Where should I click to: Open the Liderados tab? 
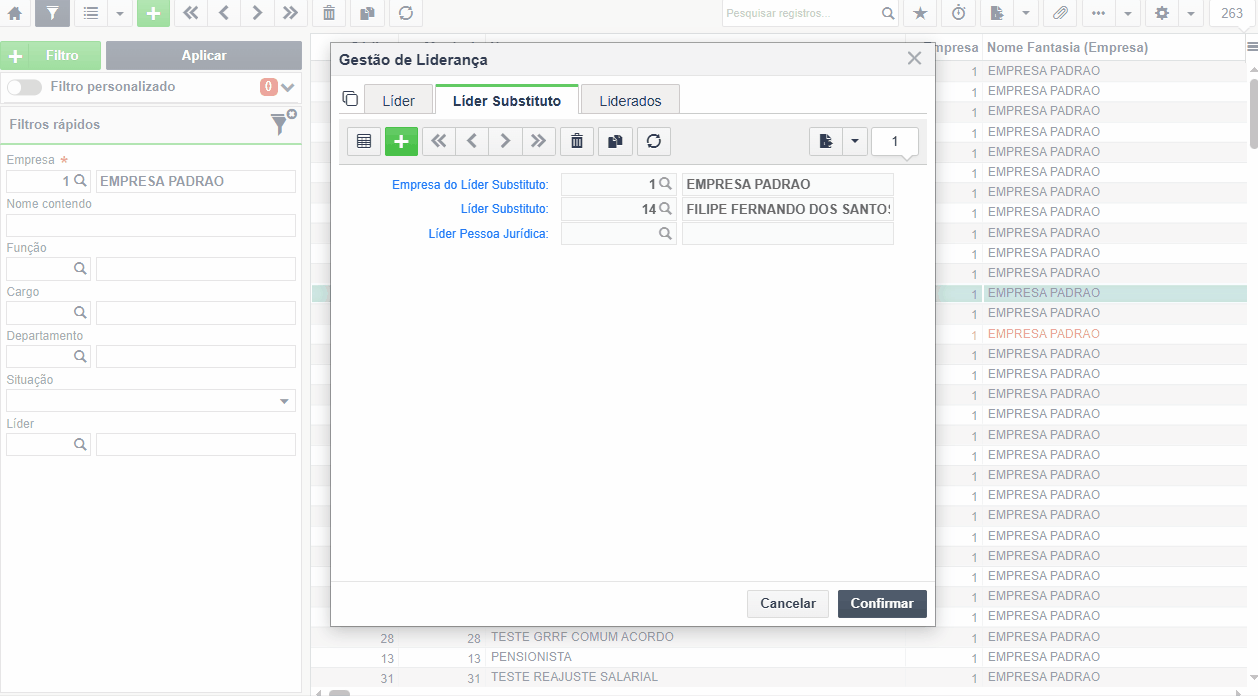630,100
